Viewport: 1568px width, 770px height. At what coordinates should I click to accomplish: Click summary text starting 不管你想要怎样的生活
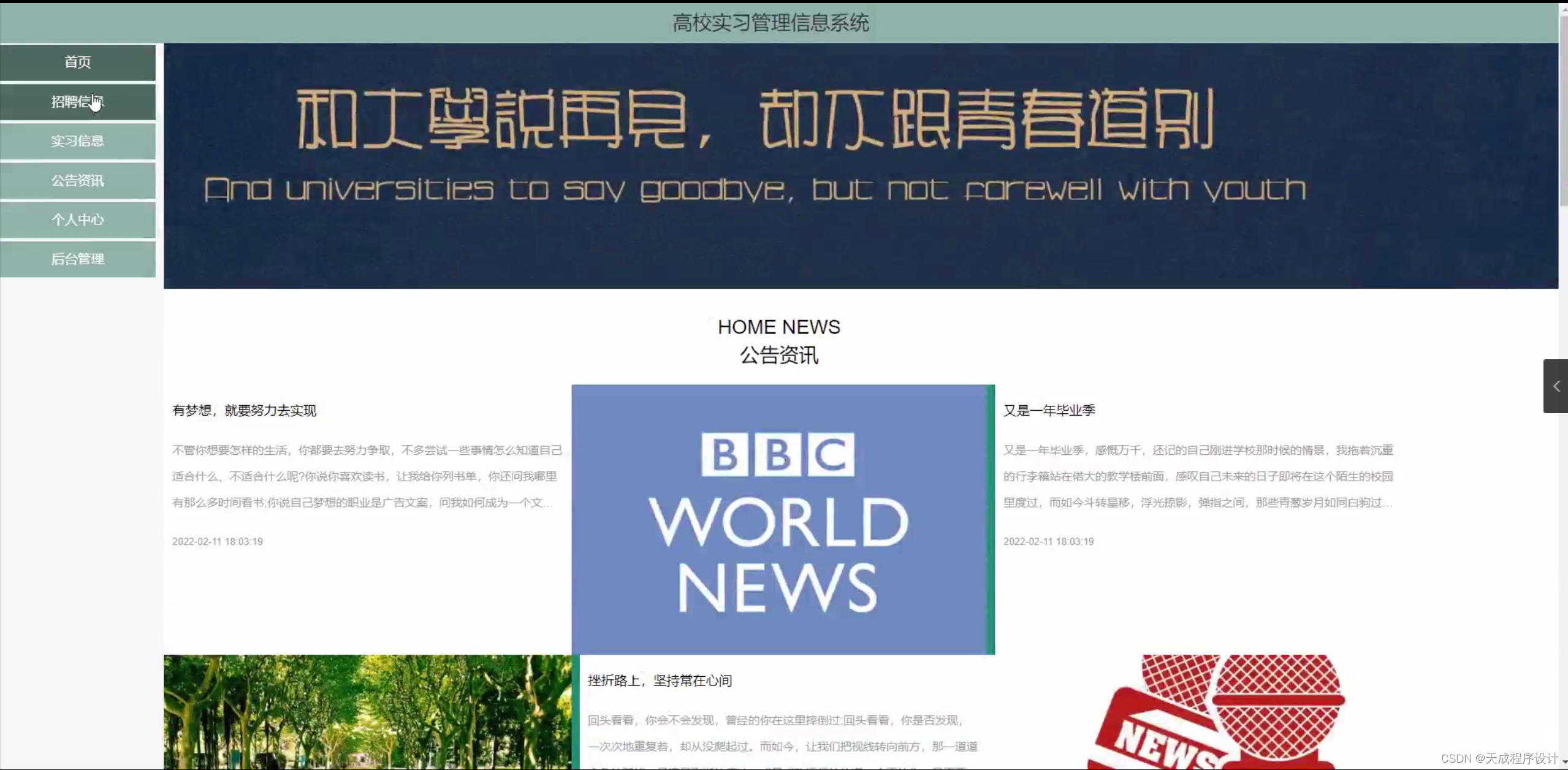[x=367, y=476]
